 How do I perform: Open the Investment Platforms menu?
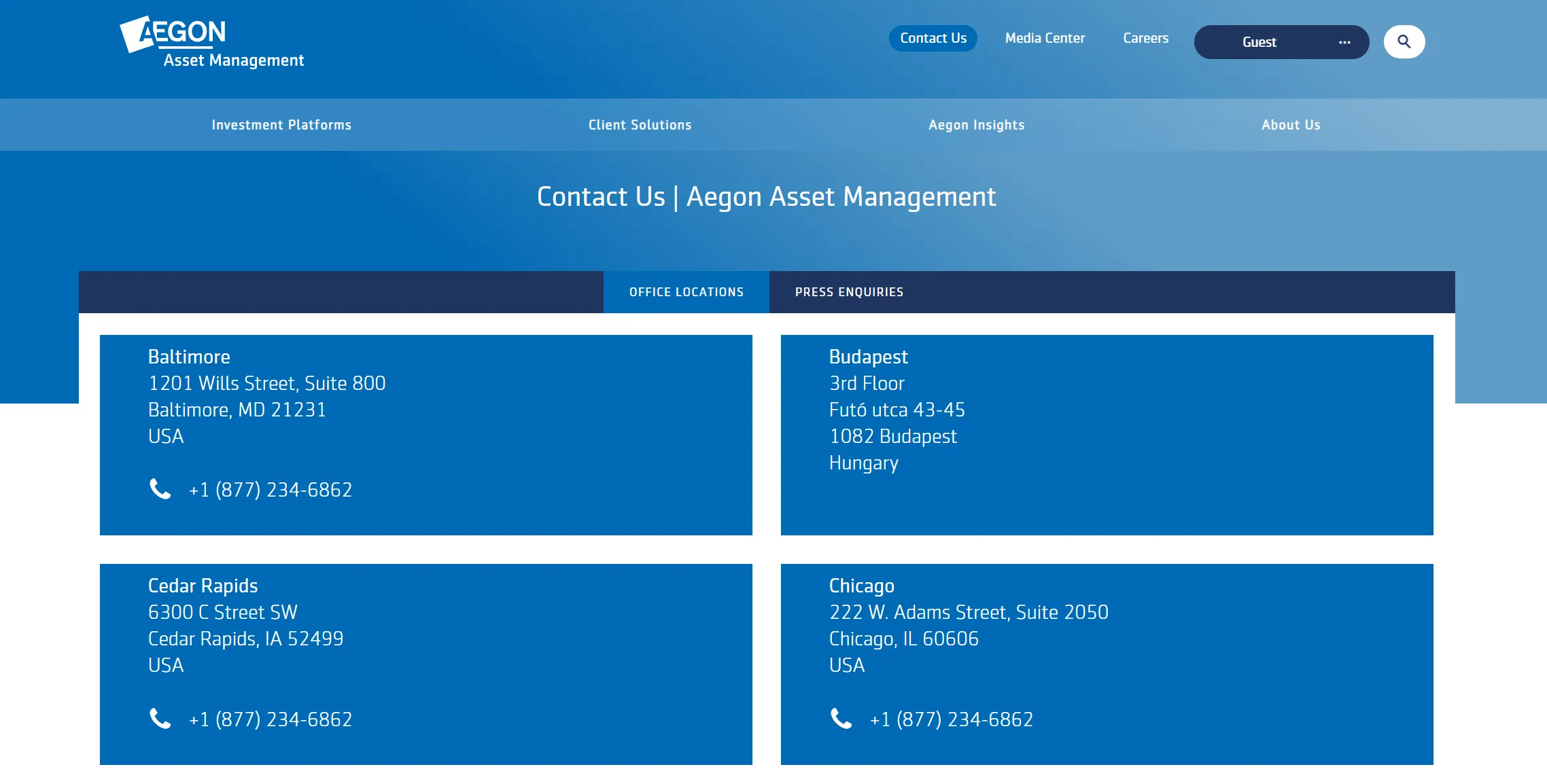(281, 125)
